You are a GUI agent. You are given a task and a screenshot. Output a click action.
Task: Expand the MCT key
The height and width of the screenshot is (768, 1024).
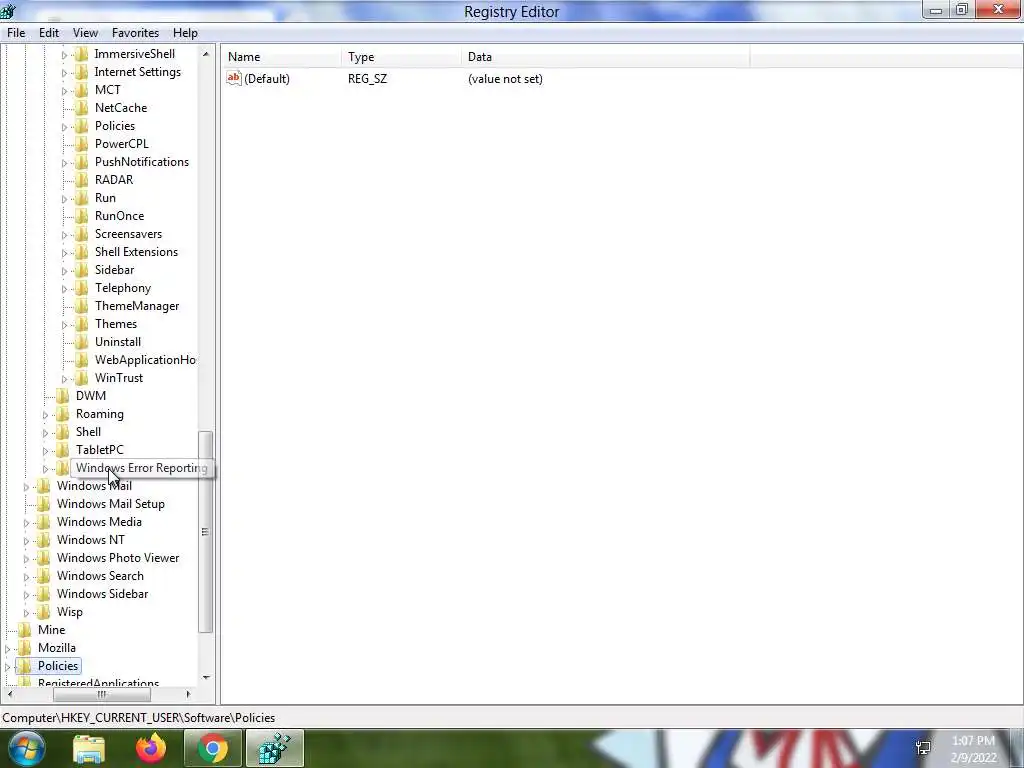pyautogui.click(x=64, y=91)
